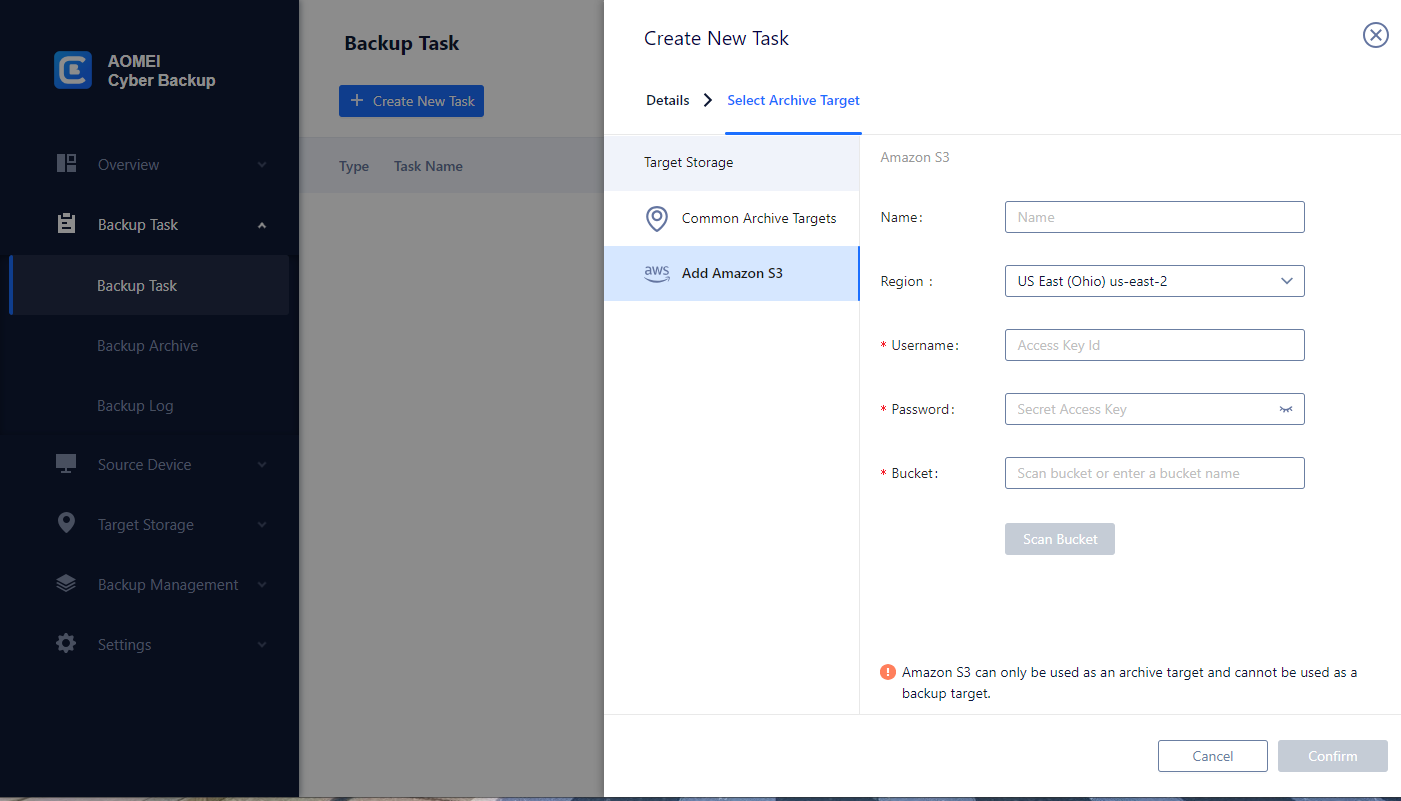The width and height of the screenshot is (1401, 801).
Task: Expand the Overview menu chevron
Action: point(262,165)
